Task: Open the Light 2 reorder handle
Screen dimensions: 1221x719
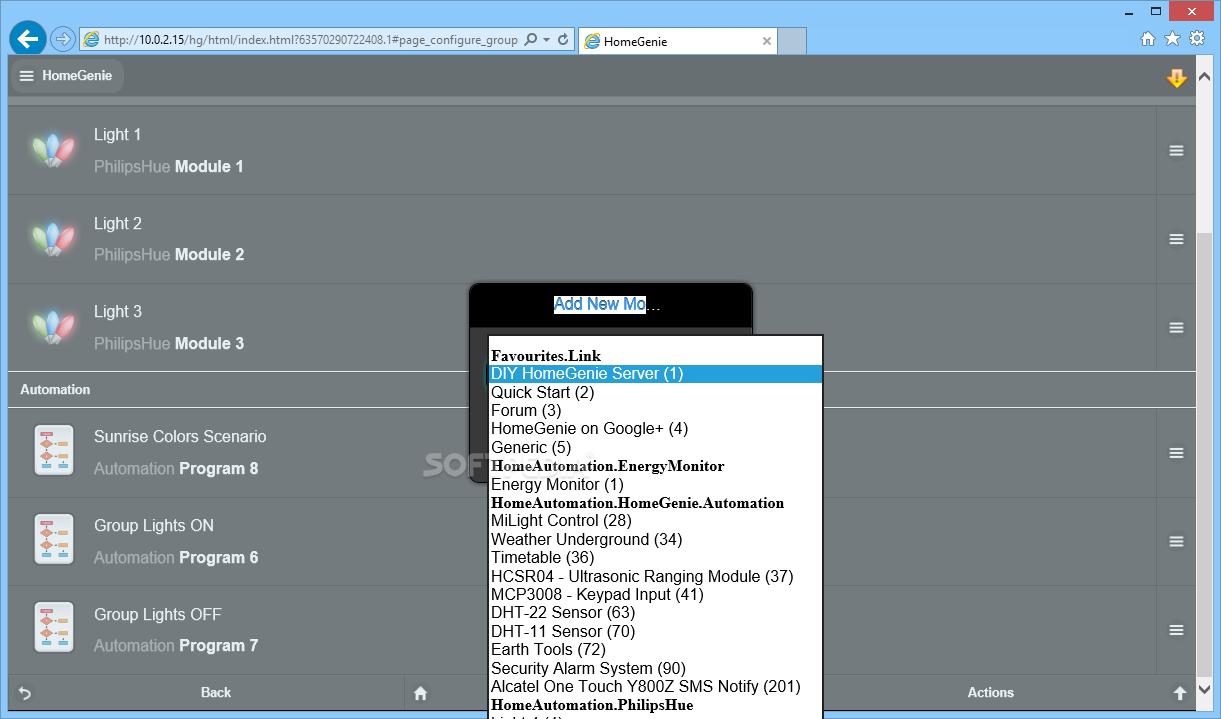Action: coord(1176,239)
